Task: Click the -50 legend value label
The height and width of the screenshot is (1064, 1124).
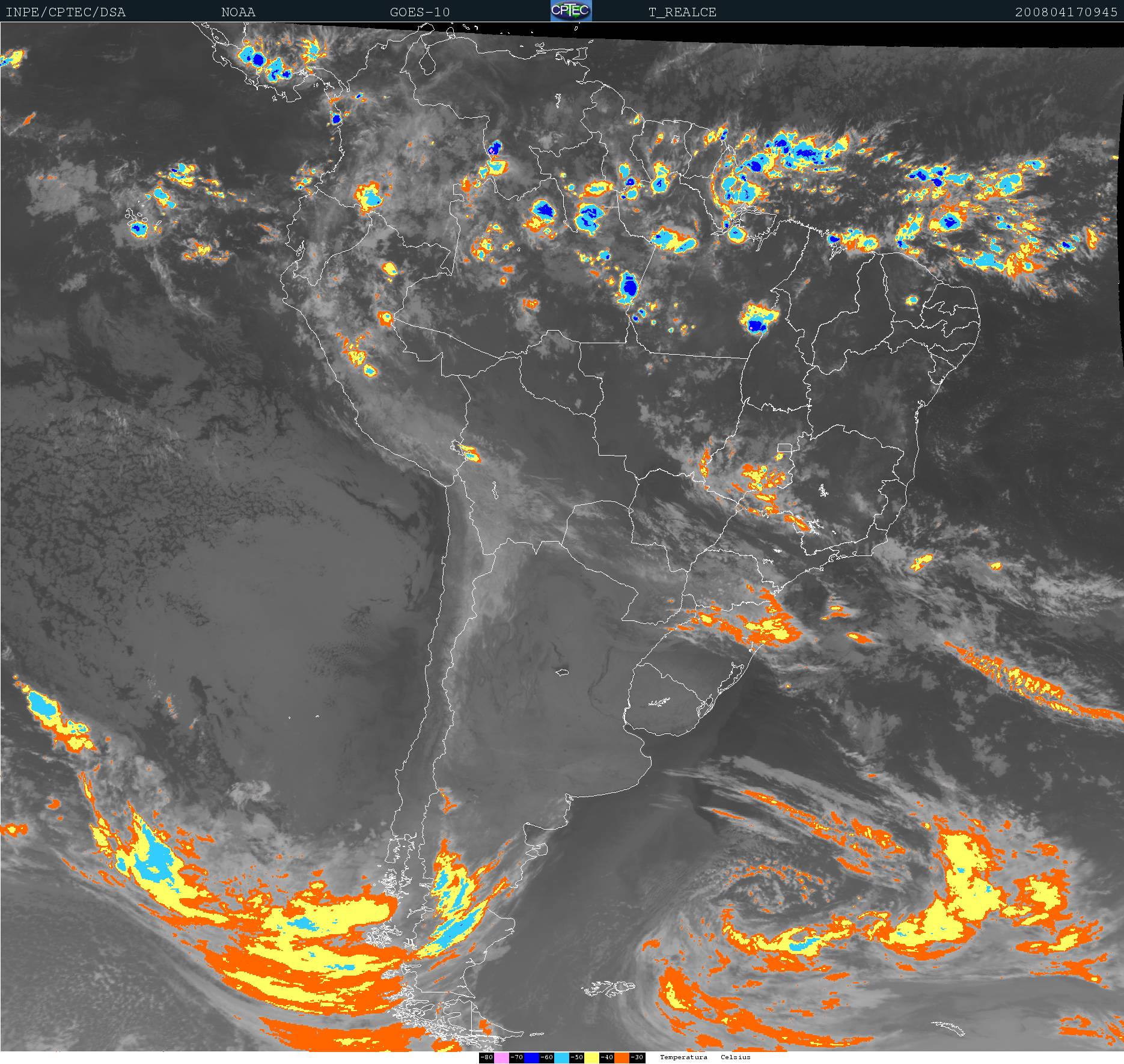Action: tap(576, 1057)
